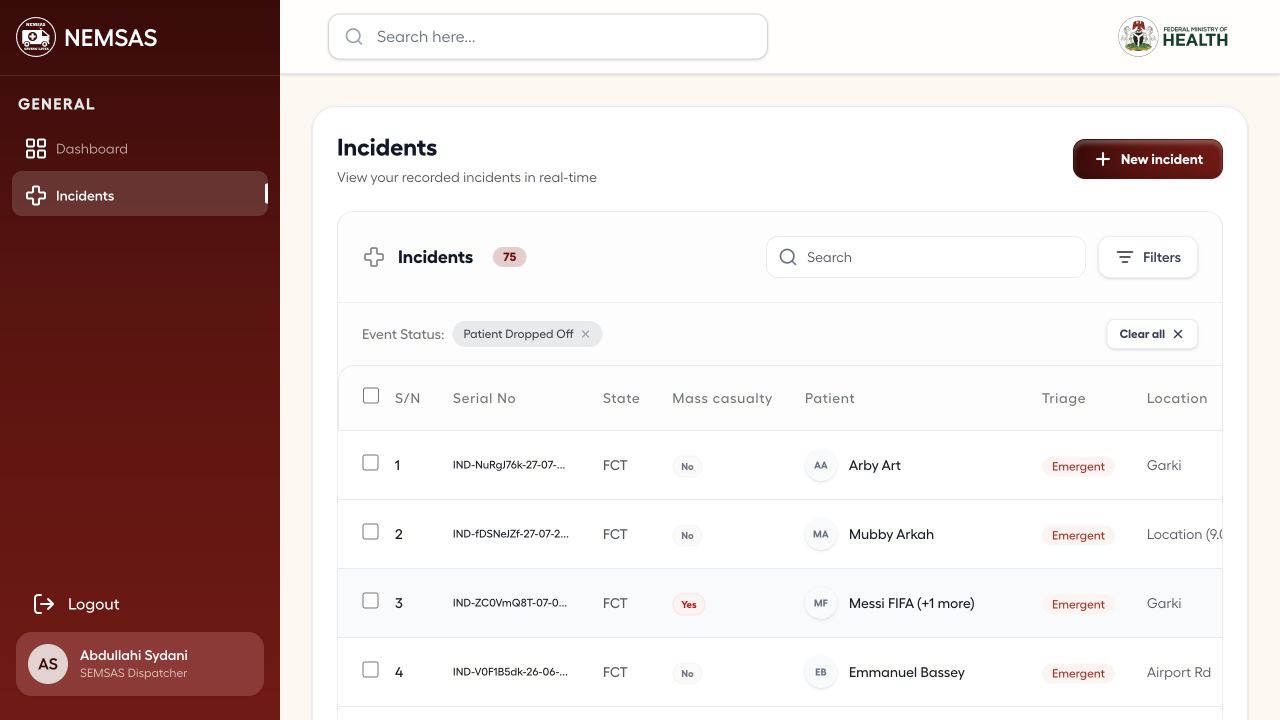Viewport: 1280px width, 720px height.
Task: Click the plus icon on New incident
Action: pyautogui.click(x=1102, y=159)
